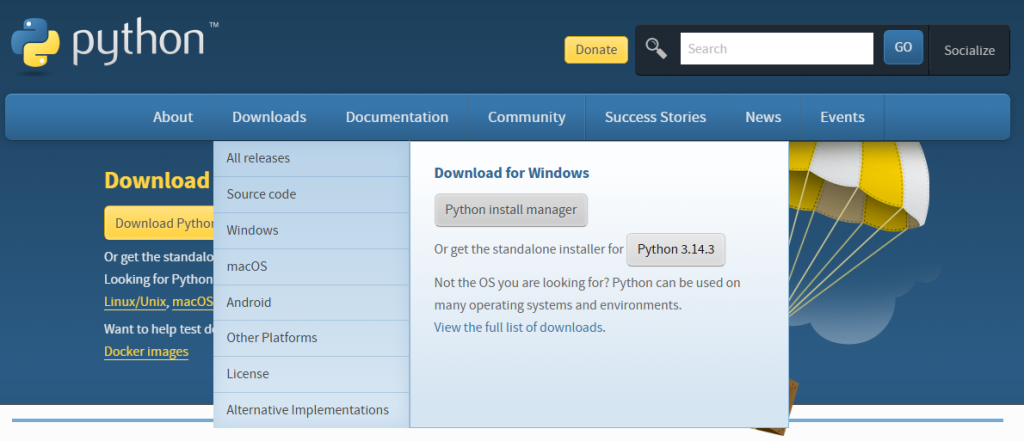This screenshot has height=441, width=1024.
Task: Choose Source code in Downloads menu
Action: pos(261,194)
